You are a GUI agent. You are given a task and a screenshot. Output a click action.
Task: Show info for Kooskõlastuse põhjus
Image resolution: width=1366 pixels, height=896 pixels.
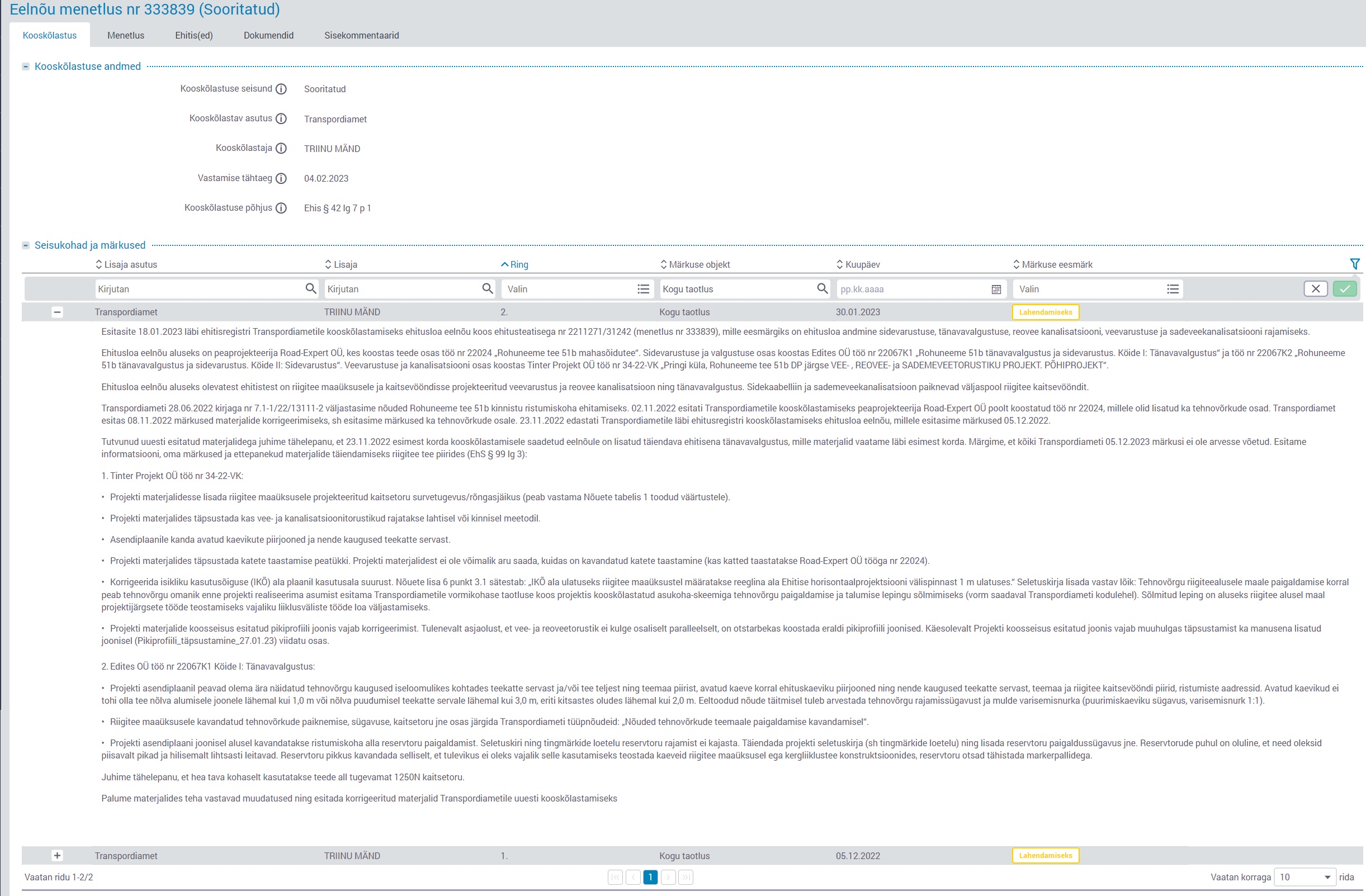[x=281, y=208]
